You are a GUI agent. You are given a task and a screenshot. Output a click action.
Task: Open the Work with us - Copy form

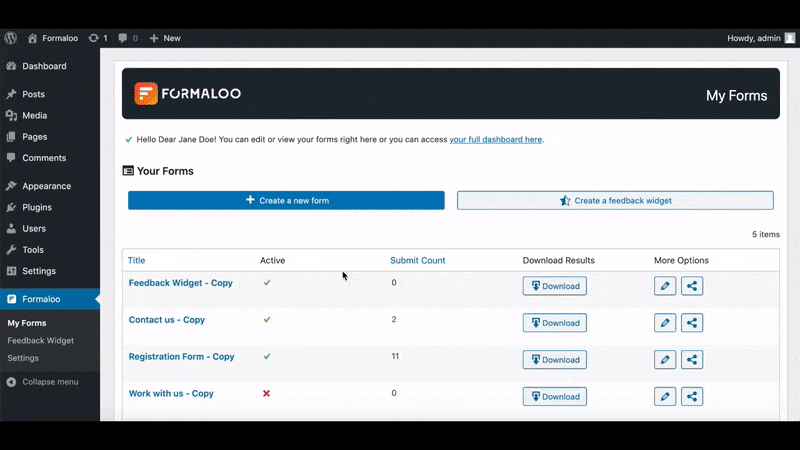[x=171, y=393]
